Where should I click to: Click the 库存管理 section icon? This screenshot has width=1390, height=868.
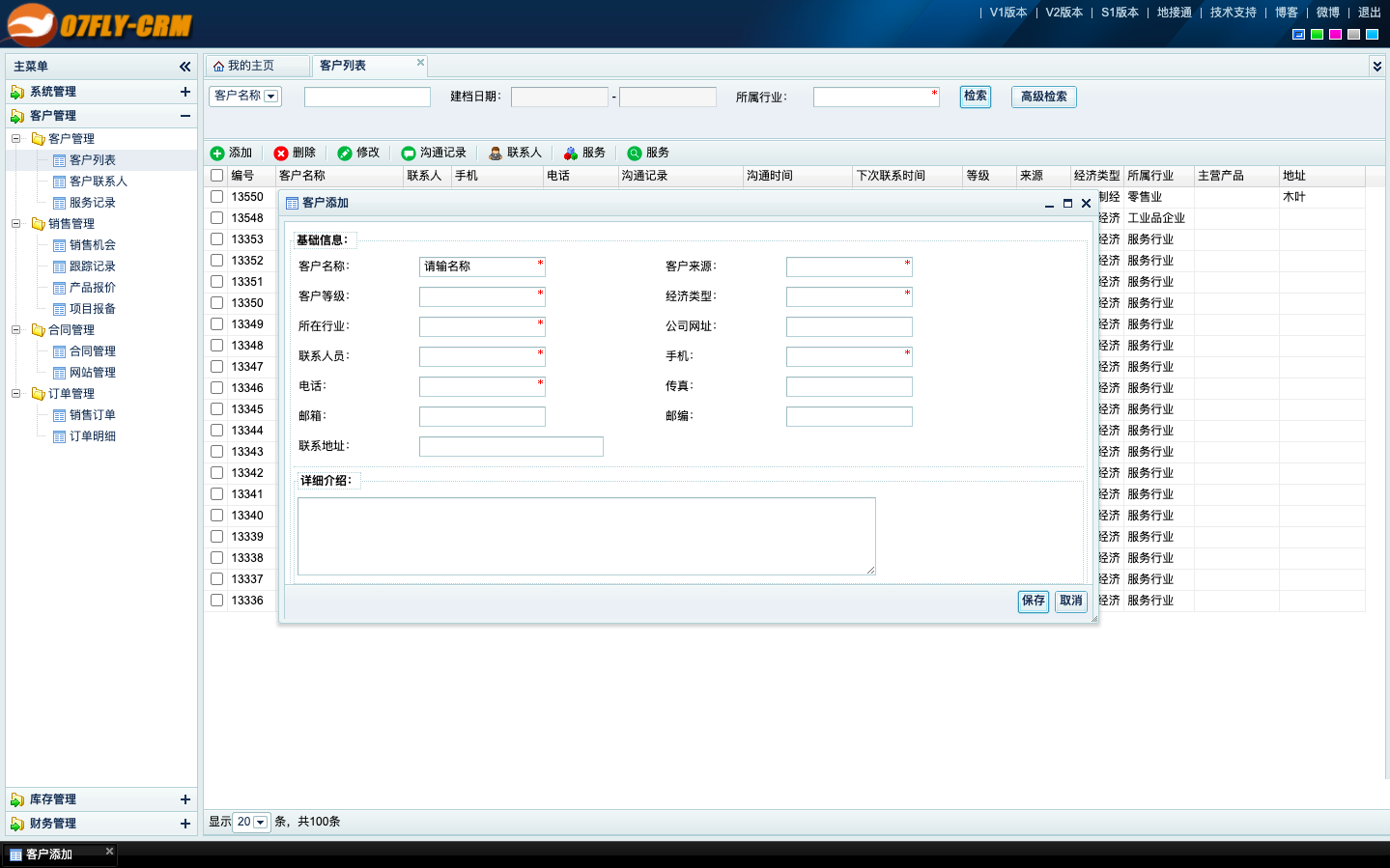pos(17,799)
